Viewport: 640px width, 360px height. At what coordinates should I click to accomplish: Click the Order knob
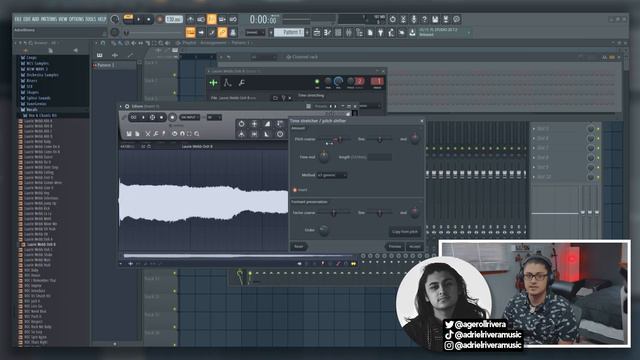click(x=323, y=230)
